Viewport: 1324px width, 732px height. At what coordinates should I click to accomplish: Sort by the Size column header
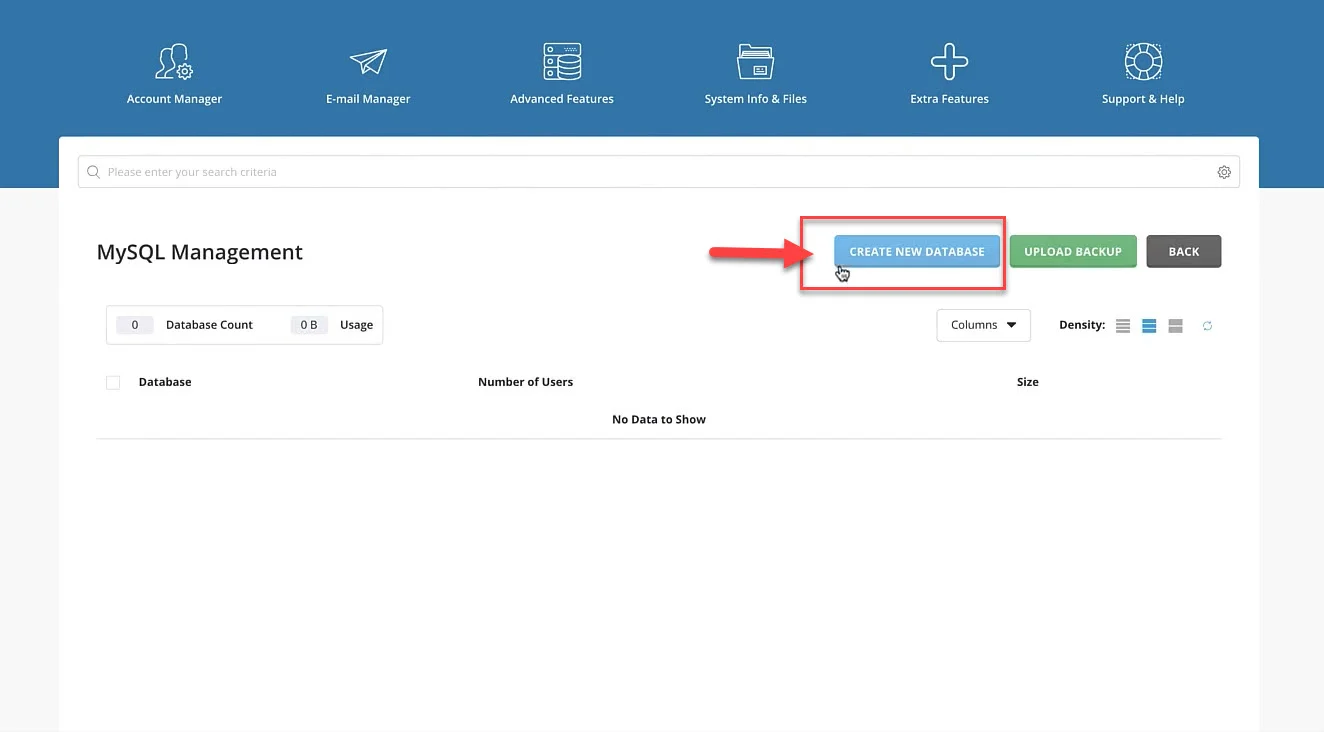pos(1027,382)
